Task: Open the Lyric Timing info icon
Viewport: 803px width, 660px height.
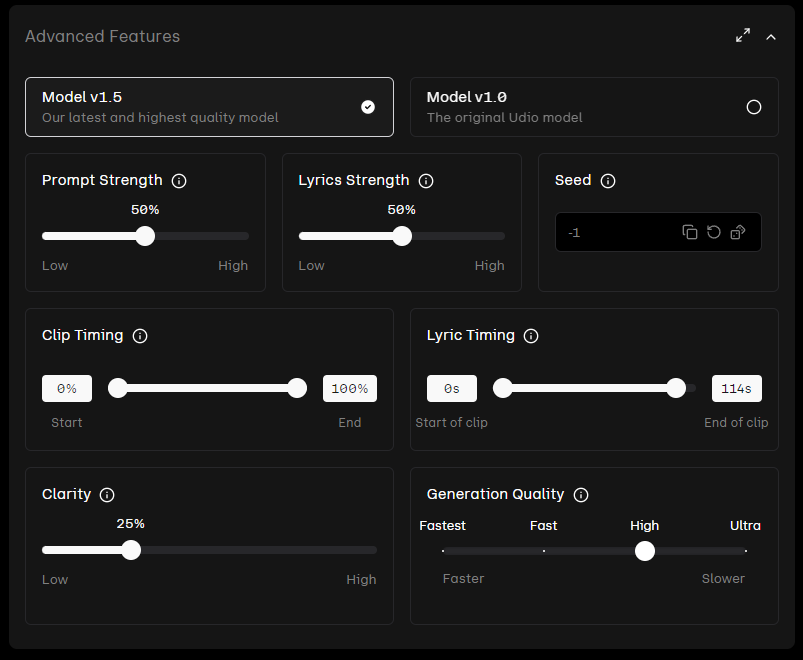Action: (x=531, y=336)
